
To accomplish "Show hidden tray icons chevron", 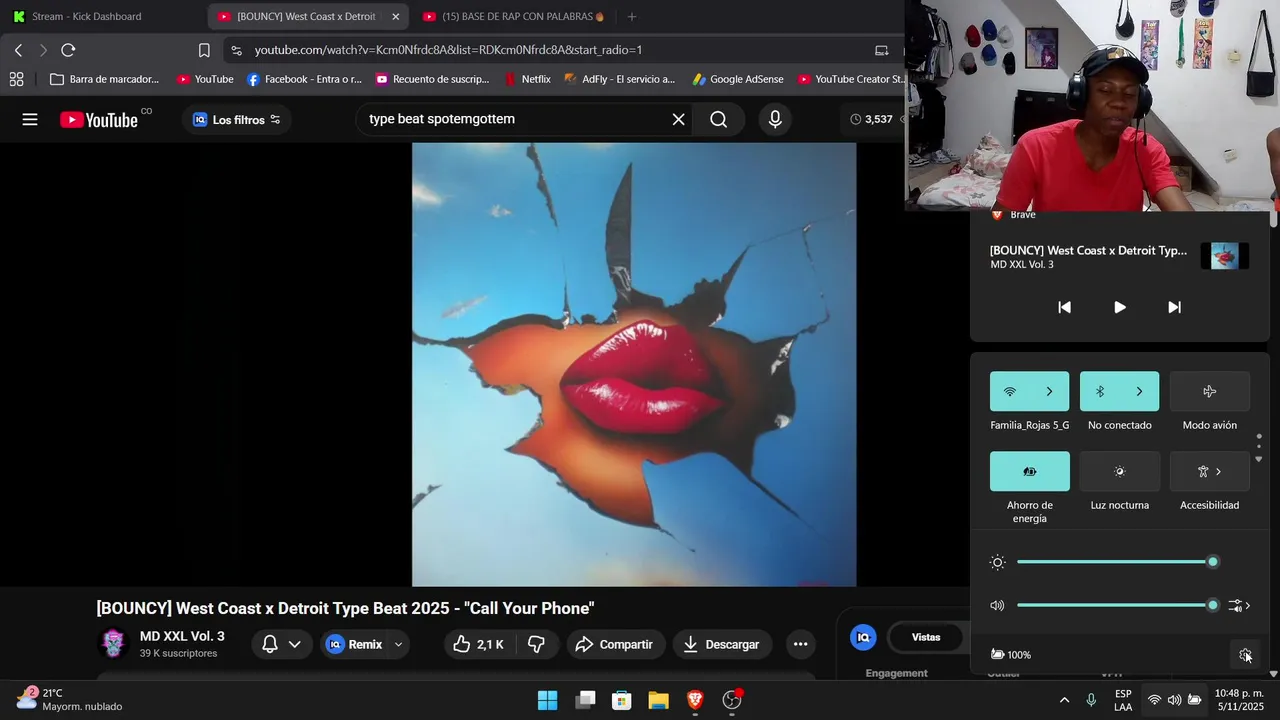I will [1064, 700].
